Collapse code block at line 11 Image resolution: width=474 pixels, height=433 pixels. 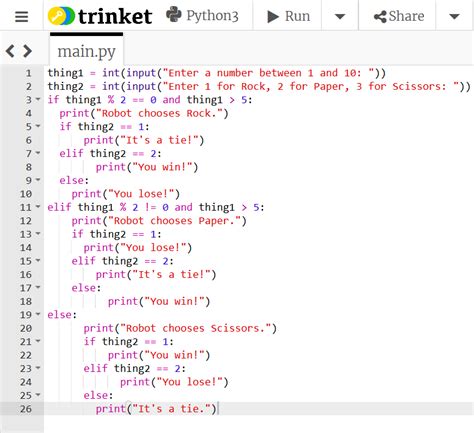pyautogui.click(x=38, y=207)
